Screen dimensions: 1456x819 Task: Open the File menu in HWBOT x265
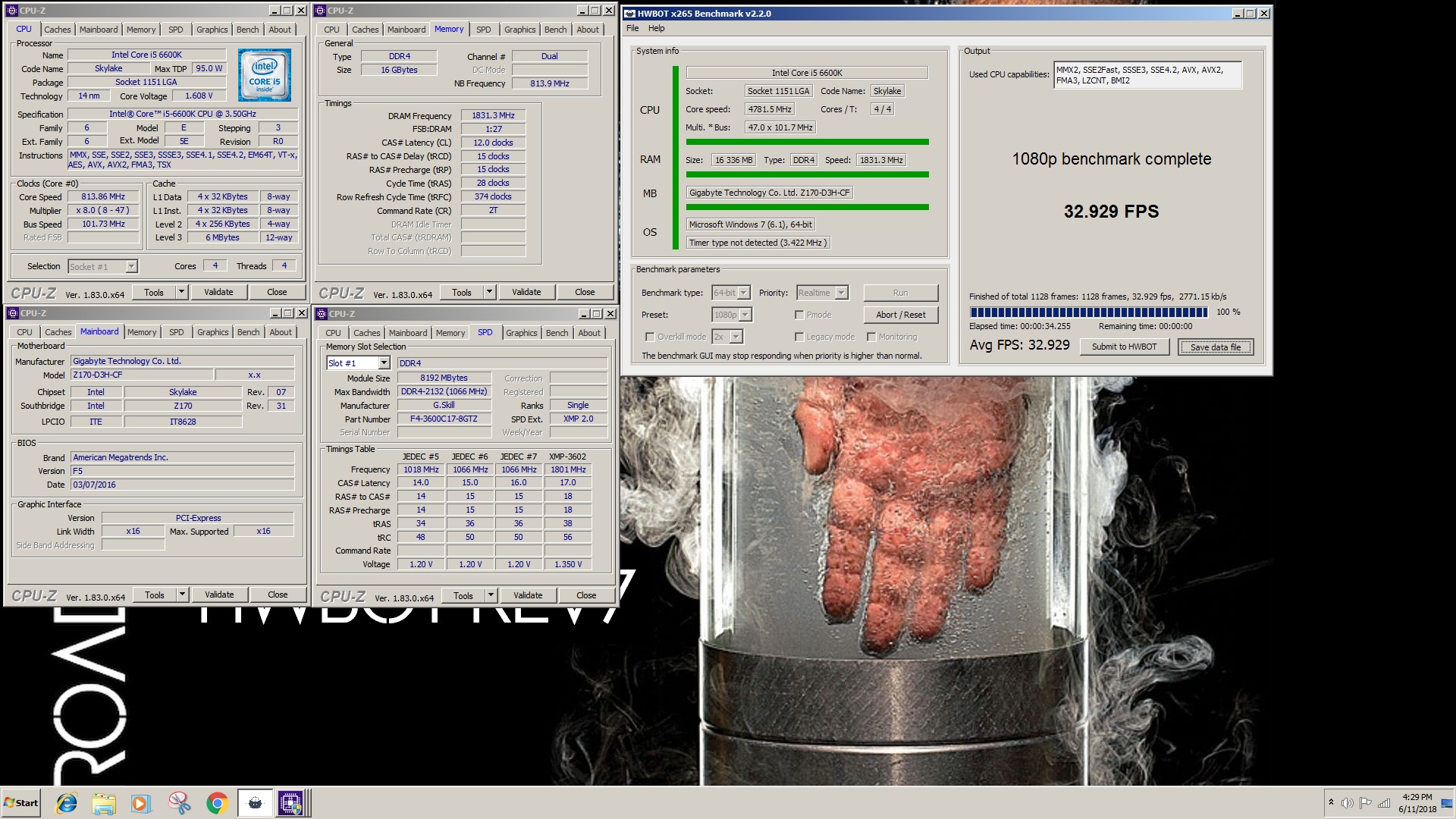tap(632, 28)
